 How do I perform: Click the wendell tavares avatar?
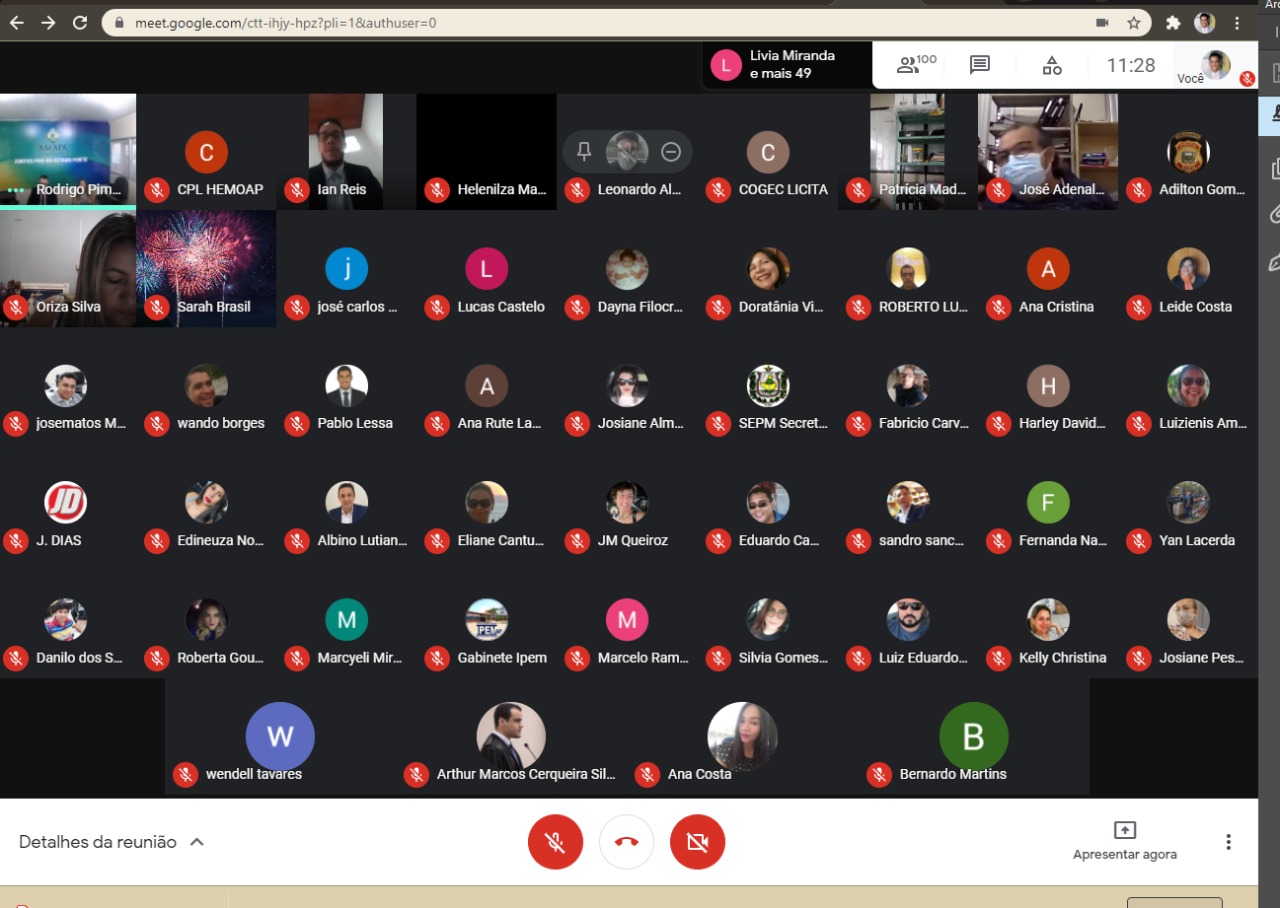point(280,736)
